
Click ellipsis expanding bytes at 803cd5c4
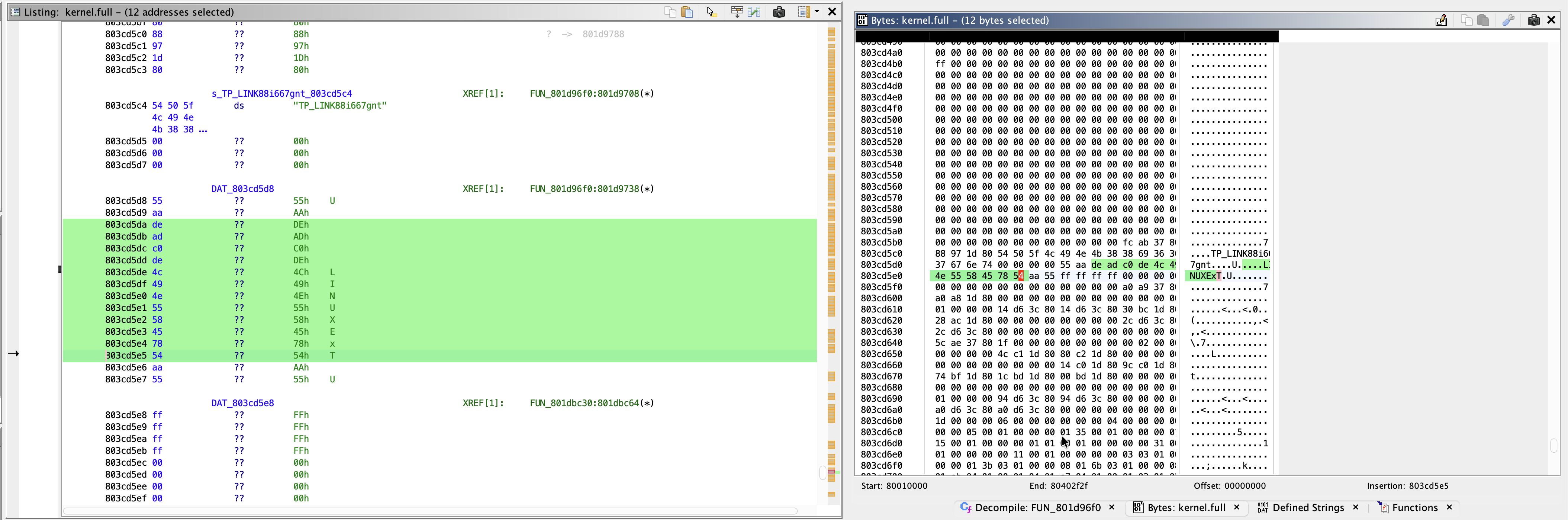tap(203, 130)
